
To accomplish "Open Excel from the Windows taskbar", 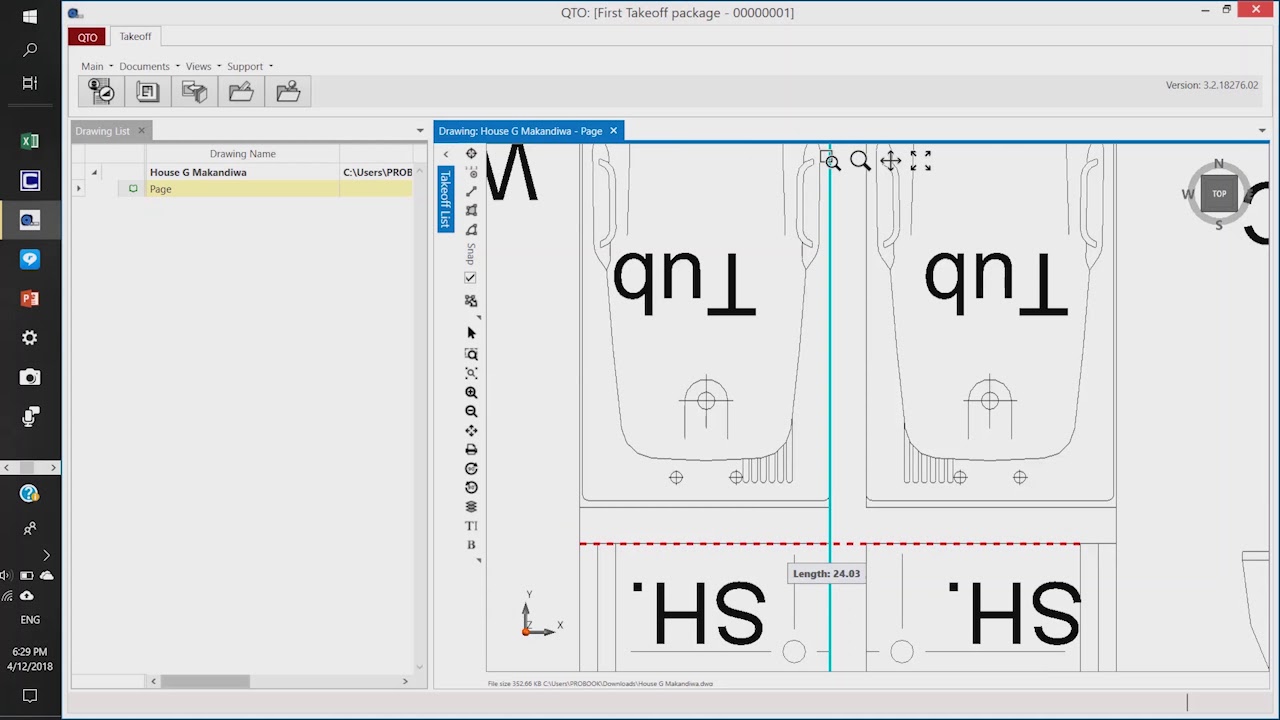I will coord(30,141).
